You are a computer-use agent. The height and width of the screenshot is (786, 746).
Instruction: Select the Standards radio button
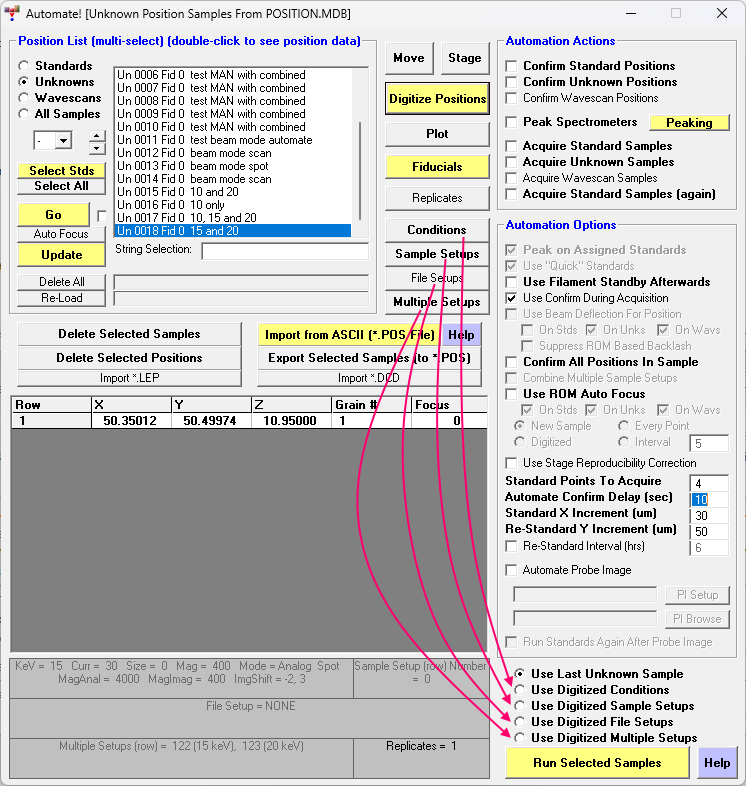[24, 66]
